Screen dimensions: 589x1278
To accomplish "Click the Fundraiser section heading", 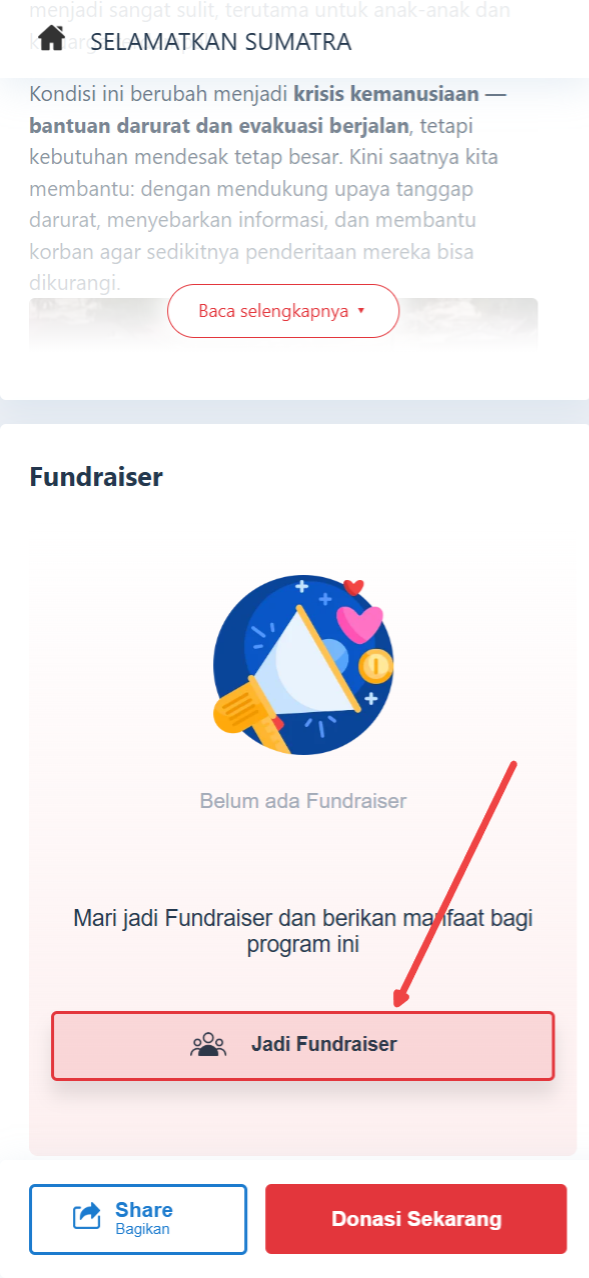I will coord(96,477).
